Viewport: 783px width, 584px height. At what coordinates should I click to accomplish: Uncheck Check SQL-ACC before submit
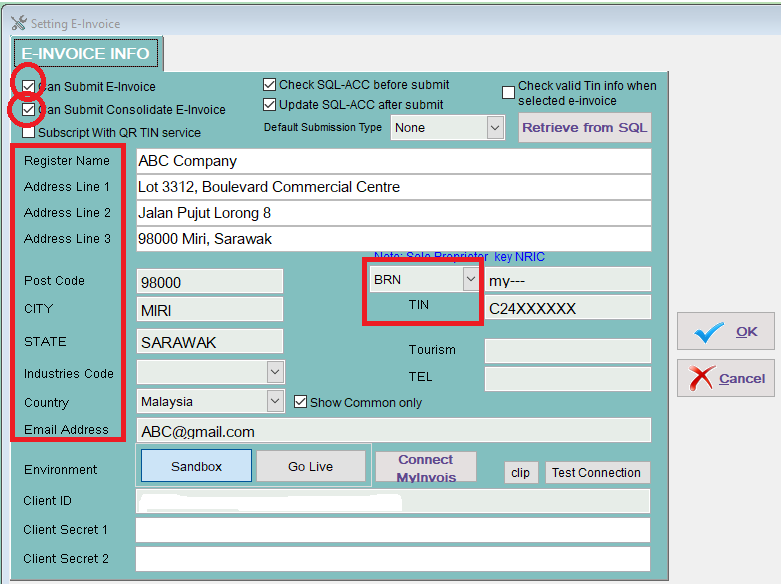pyautogui.click(x=270, y=85)
